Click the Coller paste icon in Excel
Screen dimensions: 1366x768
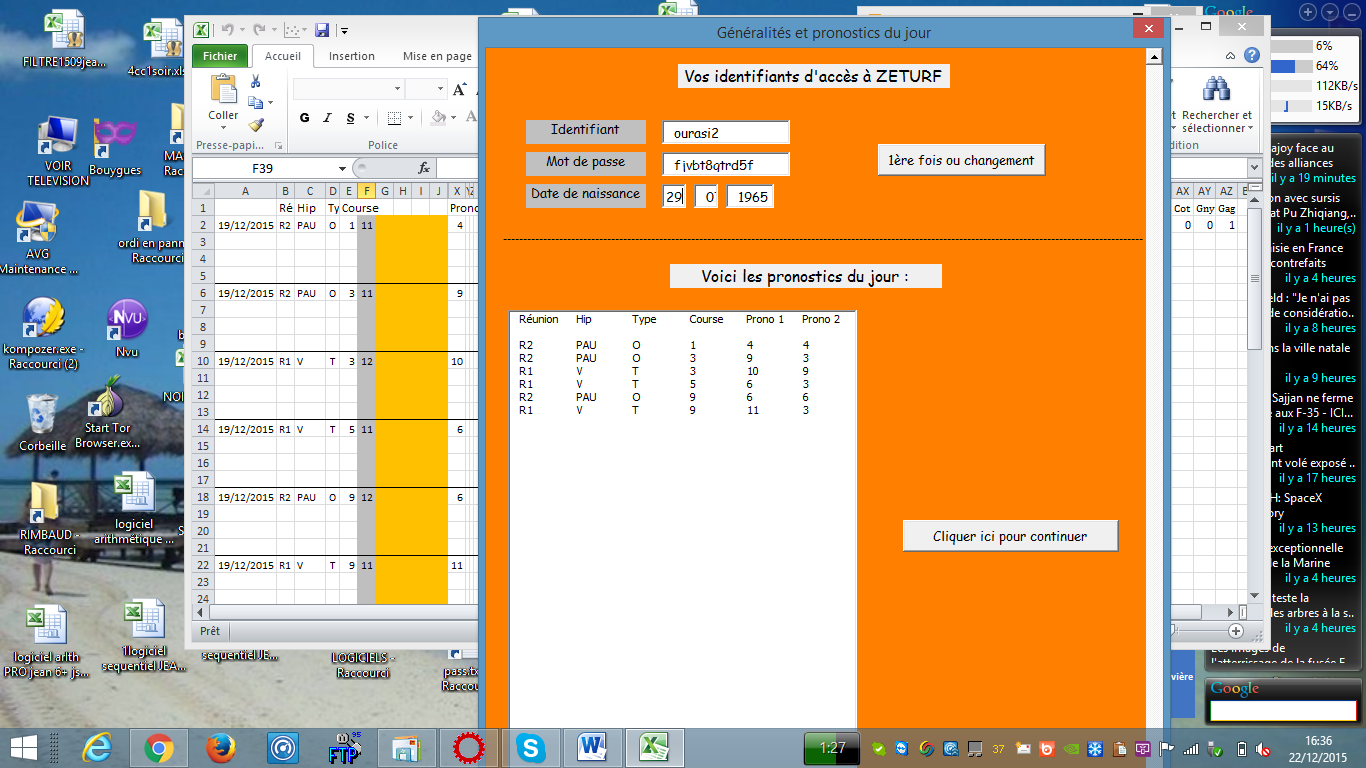coord(223,90)
